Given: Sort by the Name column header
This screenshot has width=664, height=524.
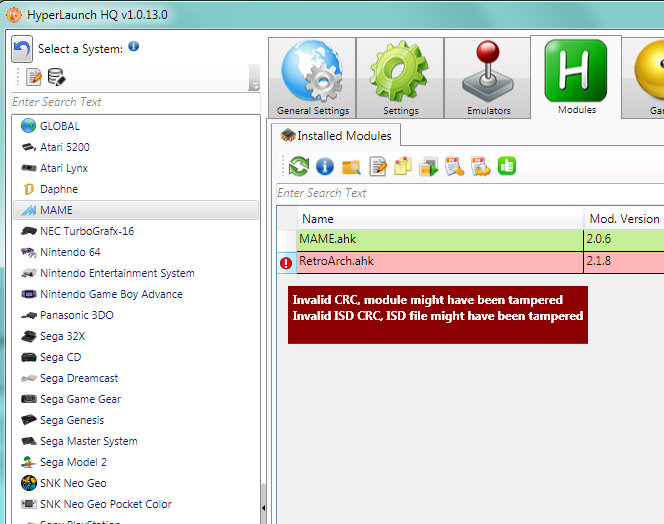Looking at the screenshot, I should [440, 219].
